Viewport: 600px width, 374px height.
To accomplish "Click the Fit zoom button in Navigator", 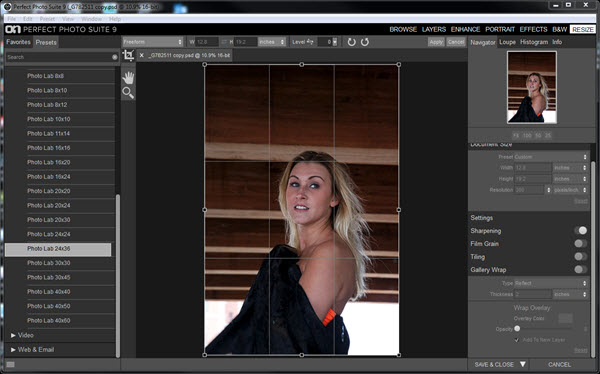I will pyautogui.click(x=516, y=136).
